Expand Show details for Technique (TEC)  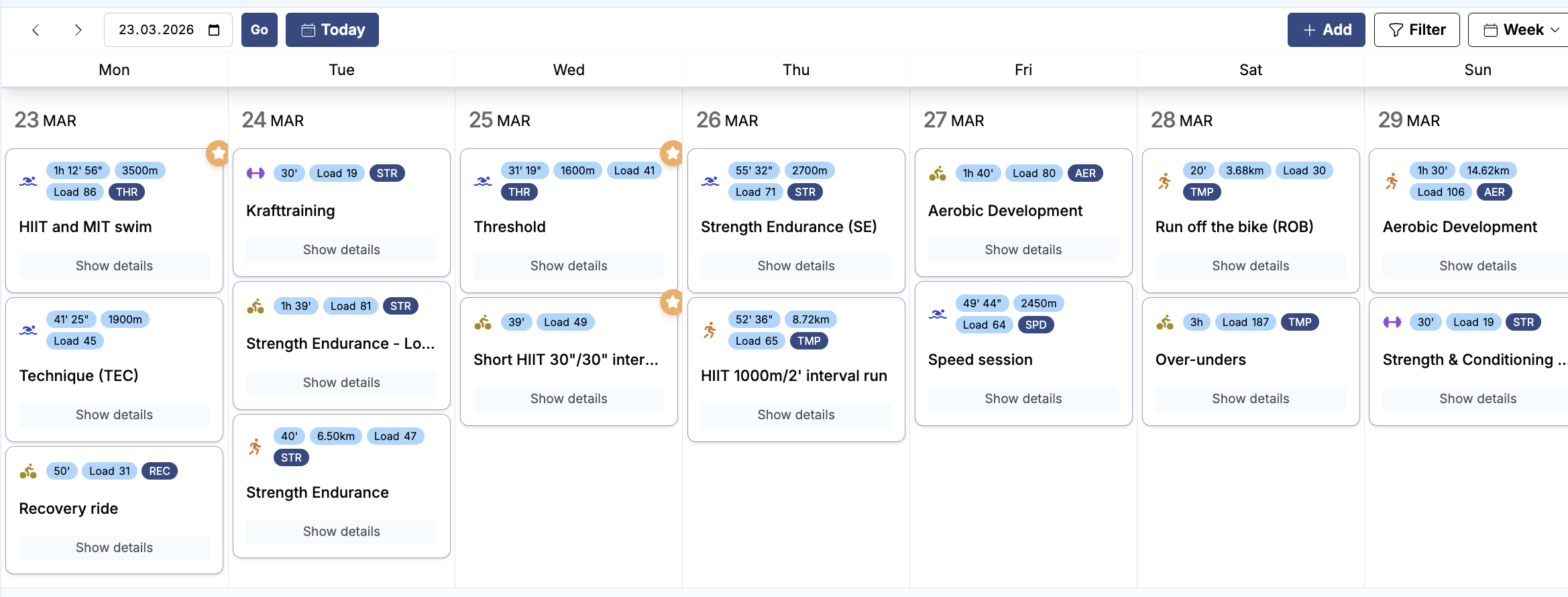pyautogui.click(x=114, y=415)
